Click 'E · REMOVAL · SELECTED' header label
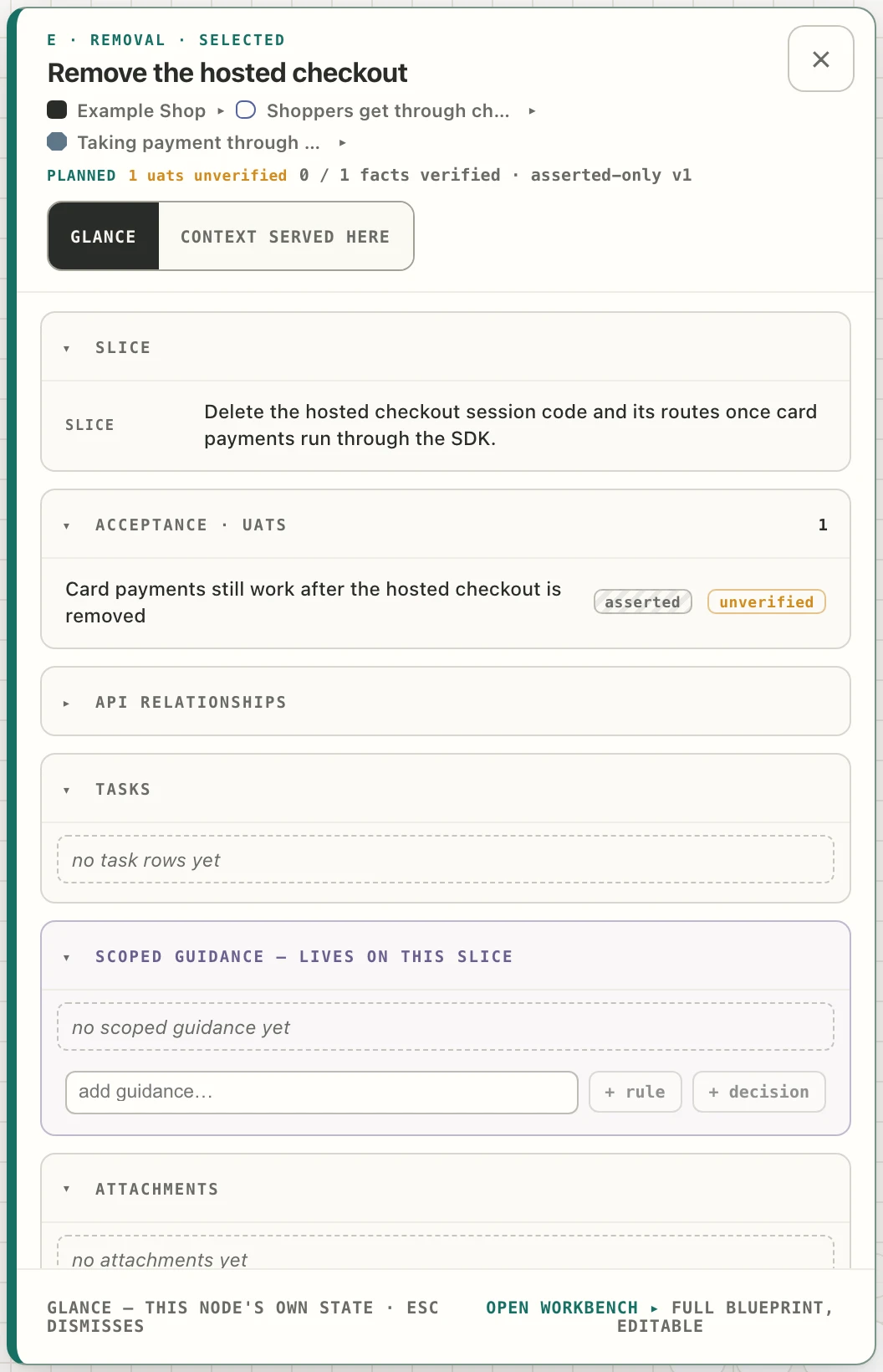The height and width of the screenshot is (1372, 883). (166, 39)
